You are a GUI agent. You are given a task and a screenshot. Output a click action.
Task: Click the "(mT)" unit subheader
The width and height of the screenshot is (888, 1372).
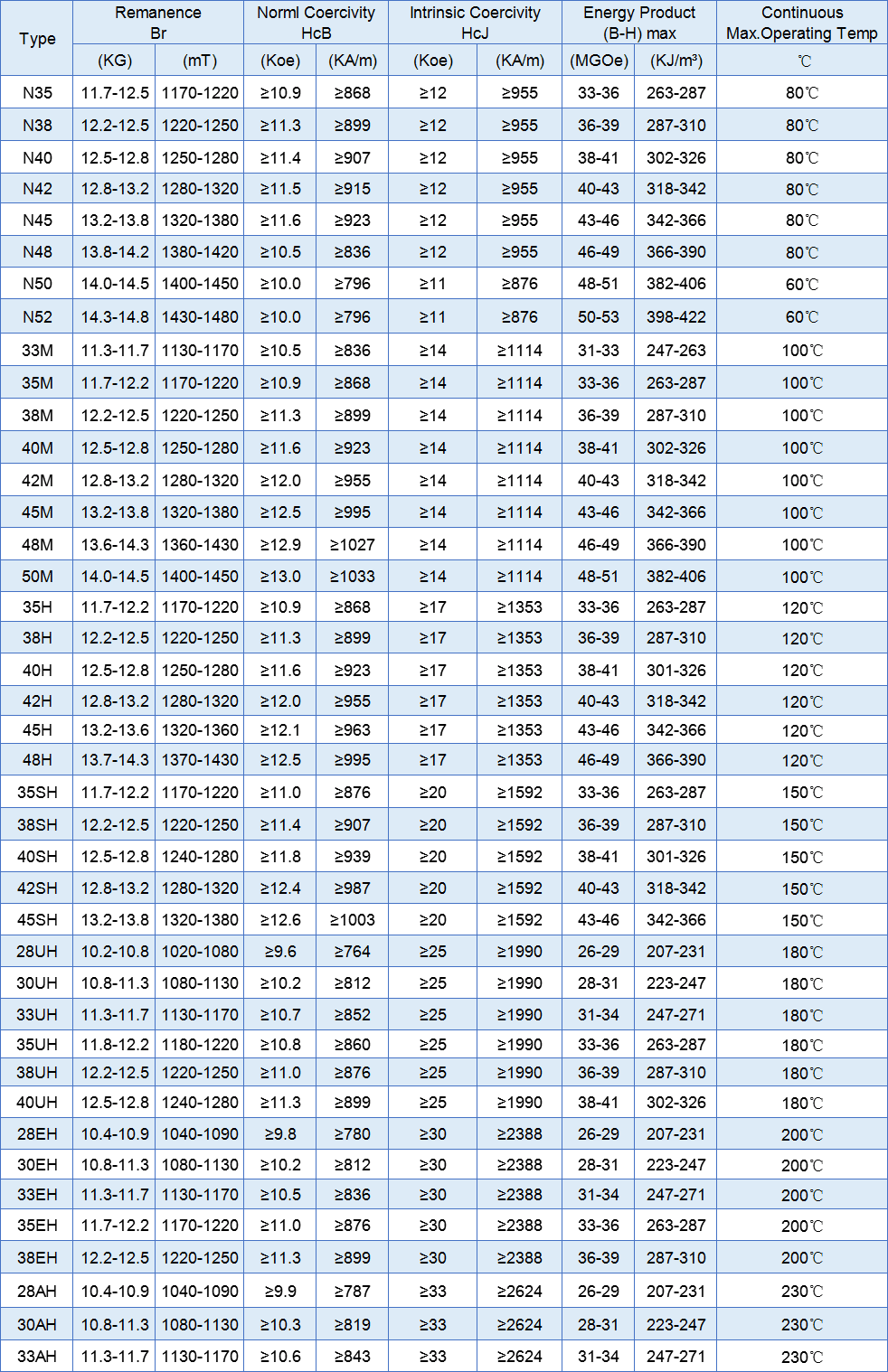pyautogui.click(x=200, y=61)
